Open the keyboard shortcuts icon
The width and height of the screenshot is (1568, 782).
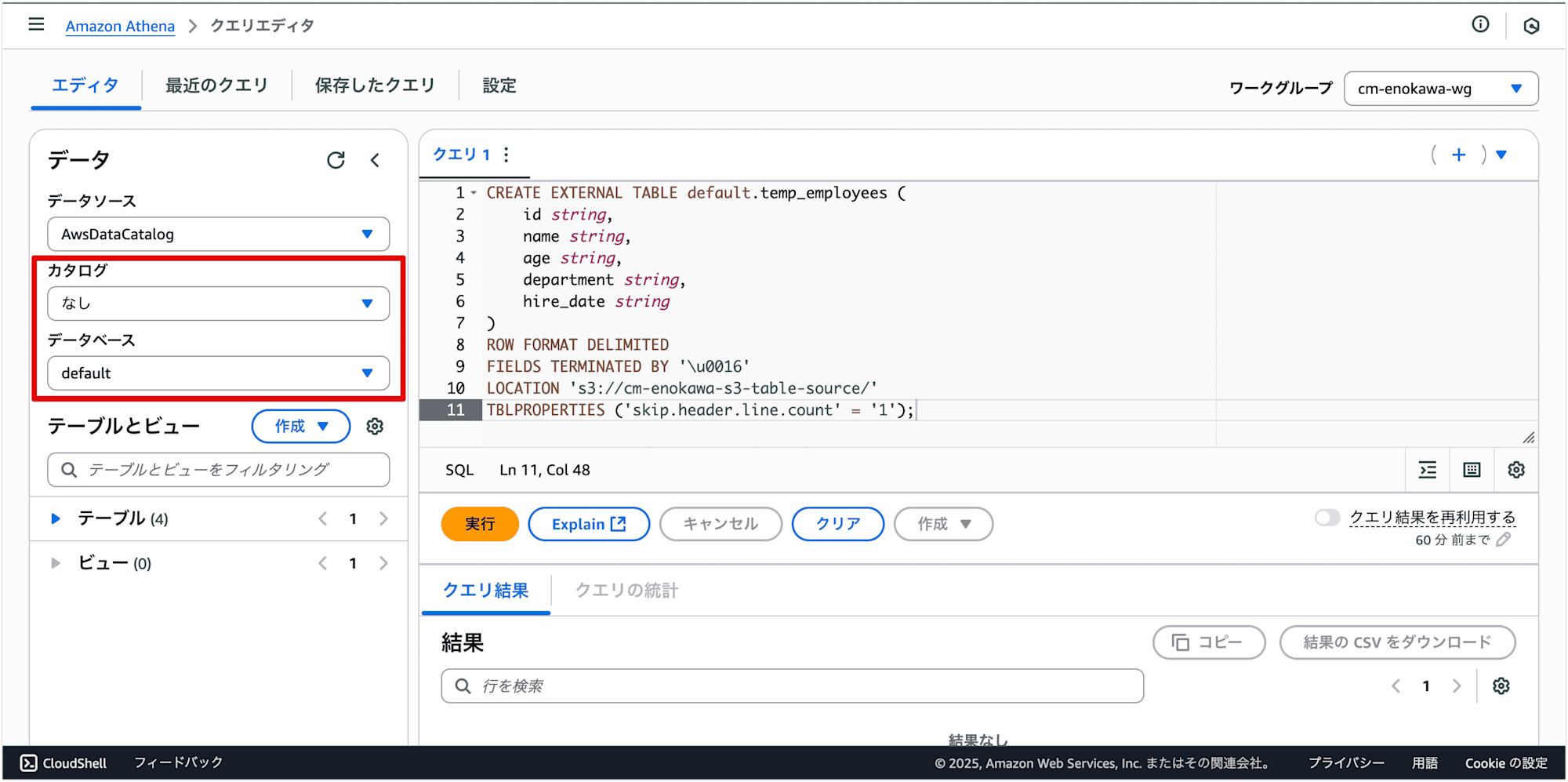pyautogui.click(x=1472, y=470)
